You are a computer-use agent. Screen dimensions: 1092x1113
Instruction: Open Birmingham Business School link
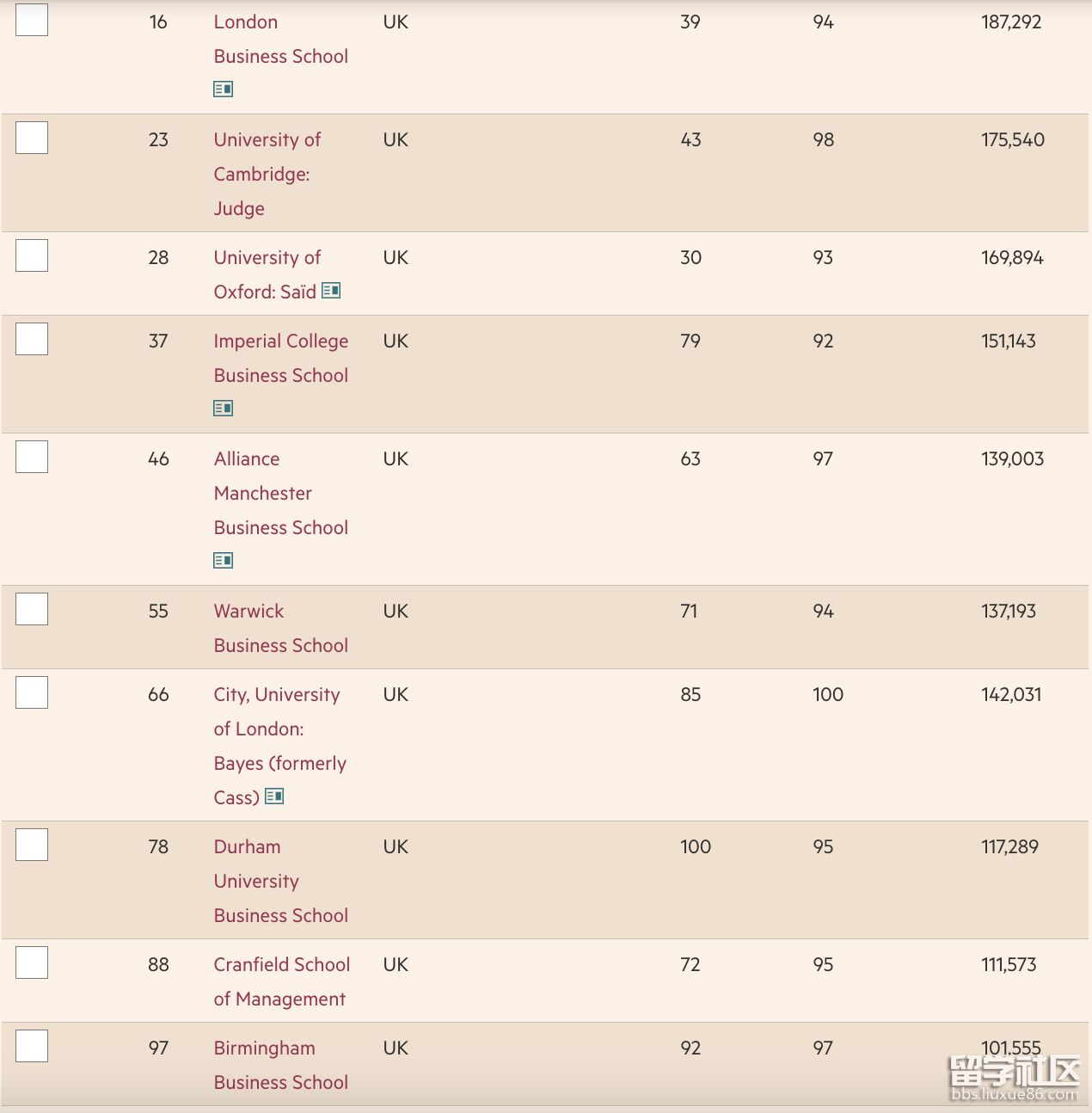point(281,1065)
